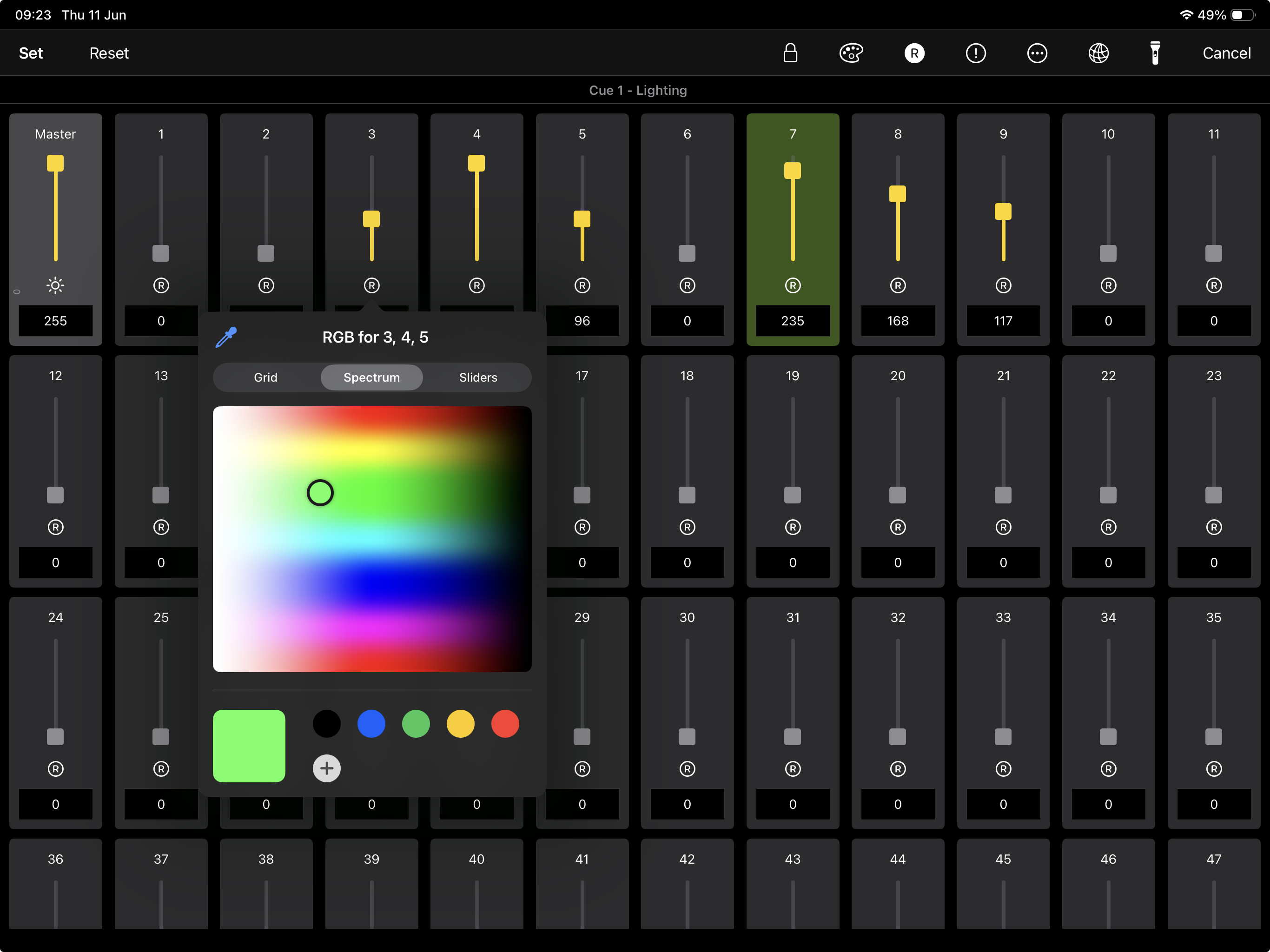The height and width of the screenshot is (952, 1270).
Task: Tap the R icon on channel 10
Action: coord(1109,285)
